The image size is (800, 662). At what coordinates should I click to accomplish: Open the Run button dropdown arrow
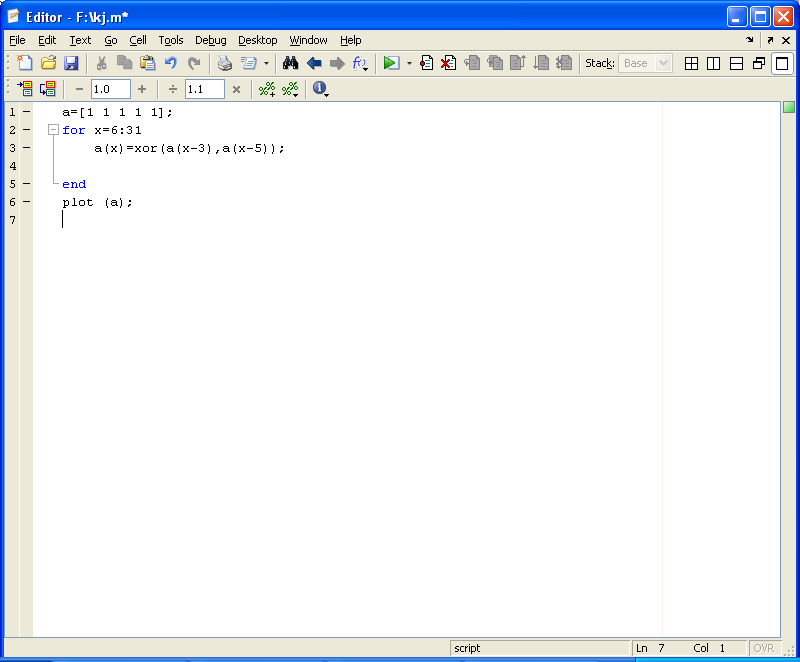pyautogui.click(x=409, y=64)
